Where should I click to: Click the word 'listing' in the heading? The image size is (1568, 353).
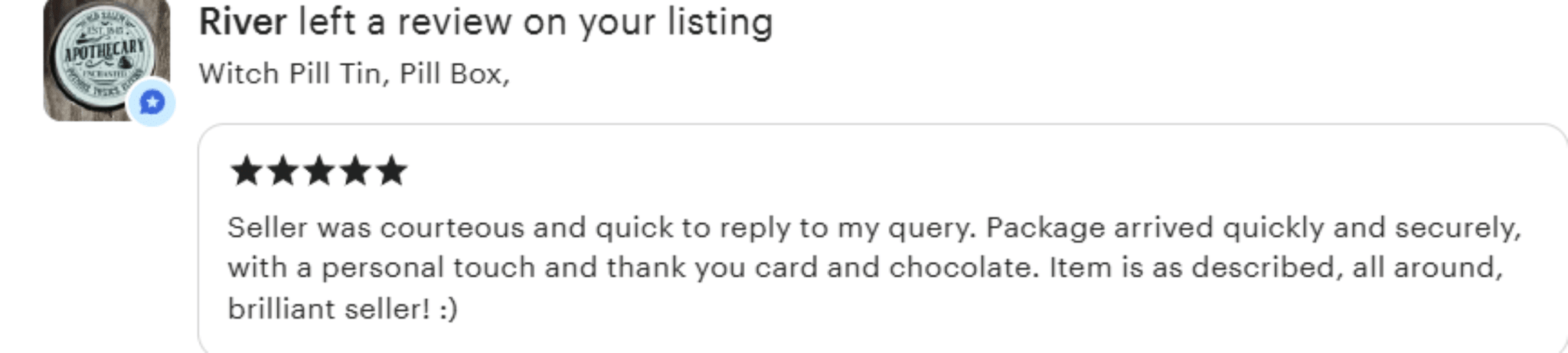720,22
